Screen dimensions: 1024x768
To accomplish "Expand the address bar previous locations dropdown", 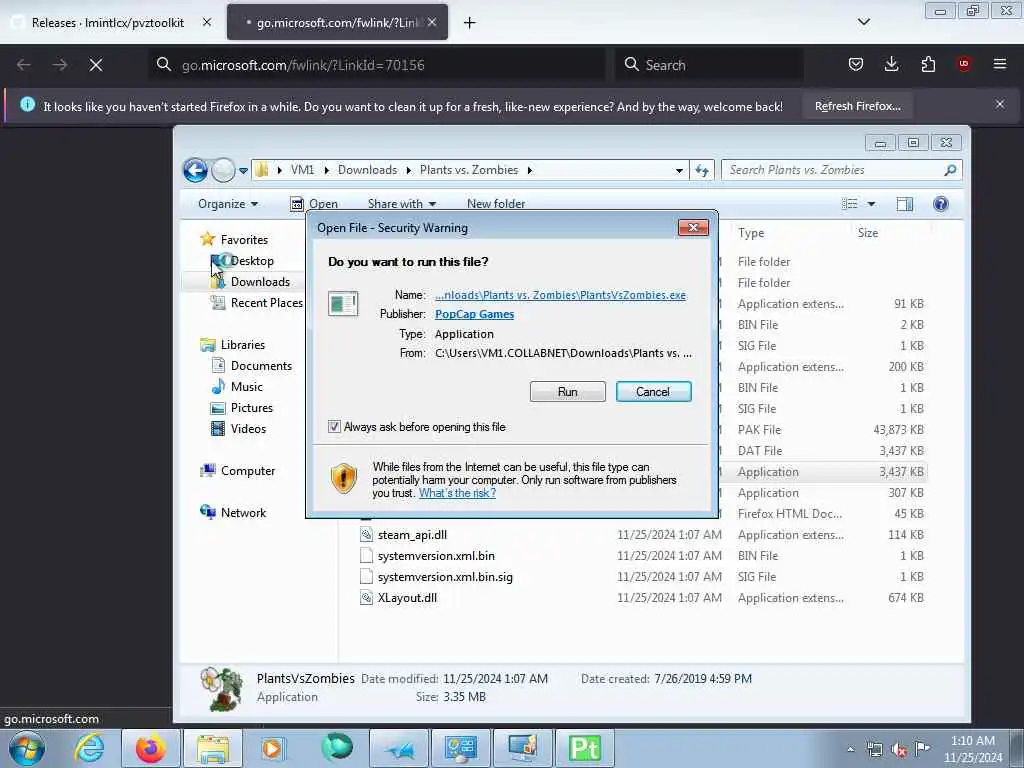I will (x=679, y=170).
